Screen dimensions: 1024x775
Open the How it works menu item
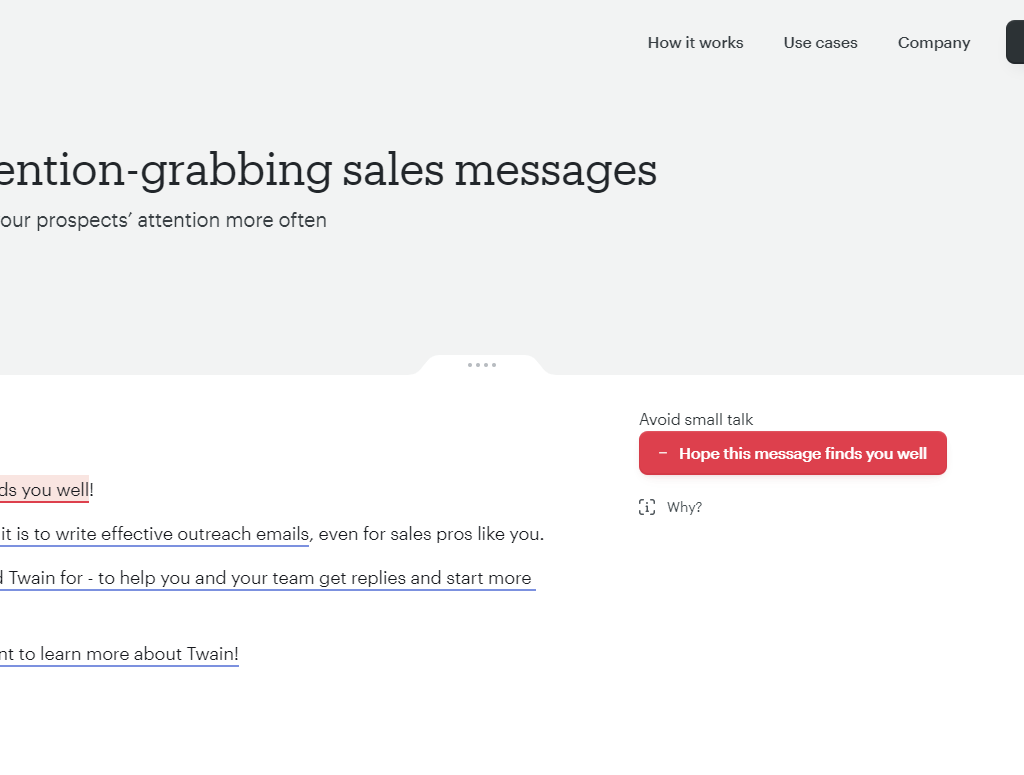[x=695, y=43]
